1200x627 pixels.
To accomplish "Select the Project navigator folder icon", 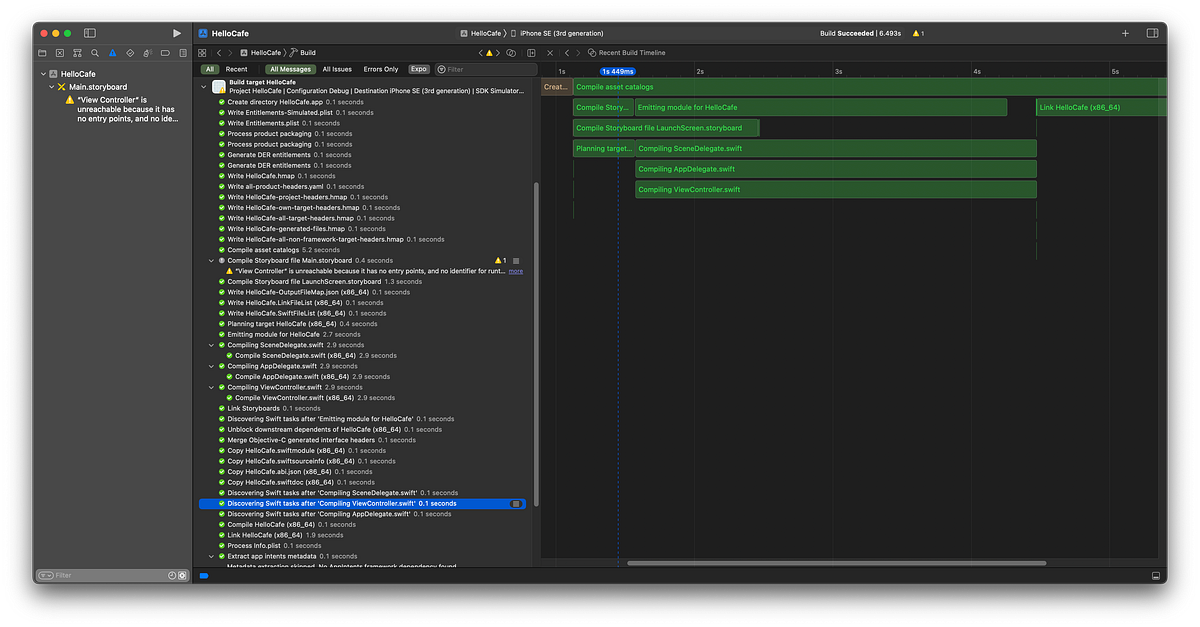I will point(41,52).
